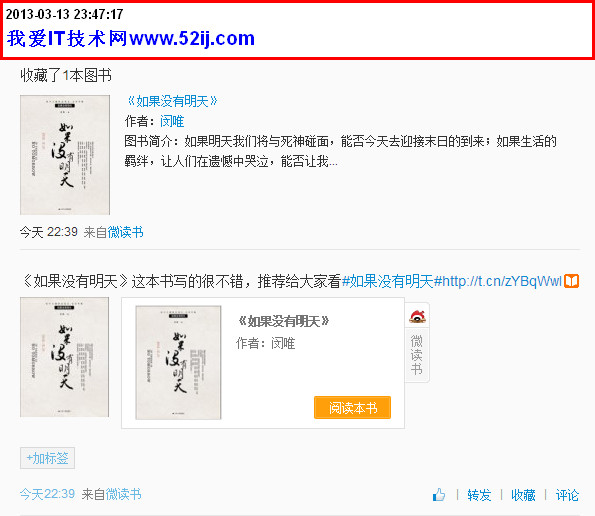
Task: Click the 微读书 source link under the first post
Action: pyautogui.click(x=126, y=232)
